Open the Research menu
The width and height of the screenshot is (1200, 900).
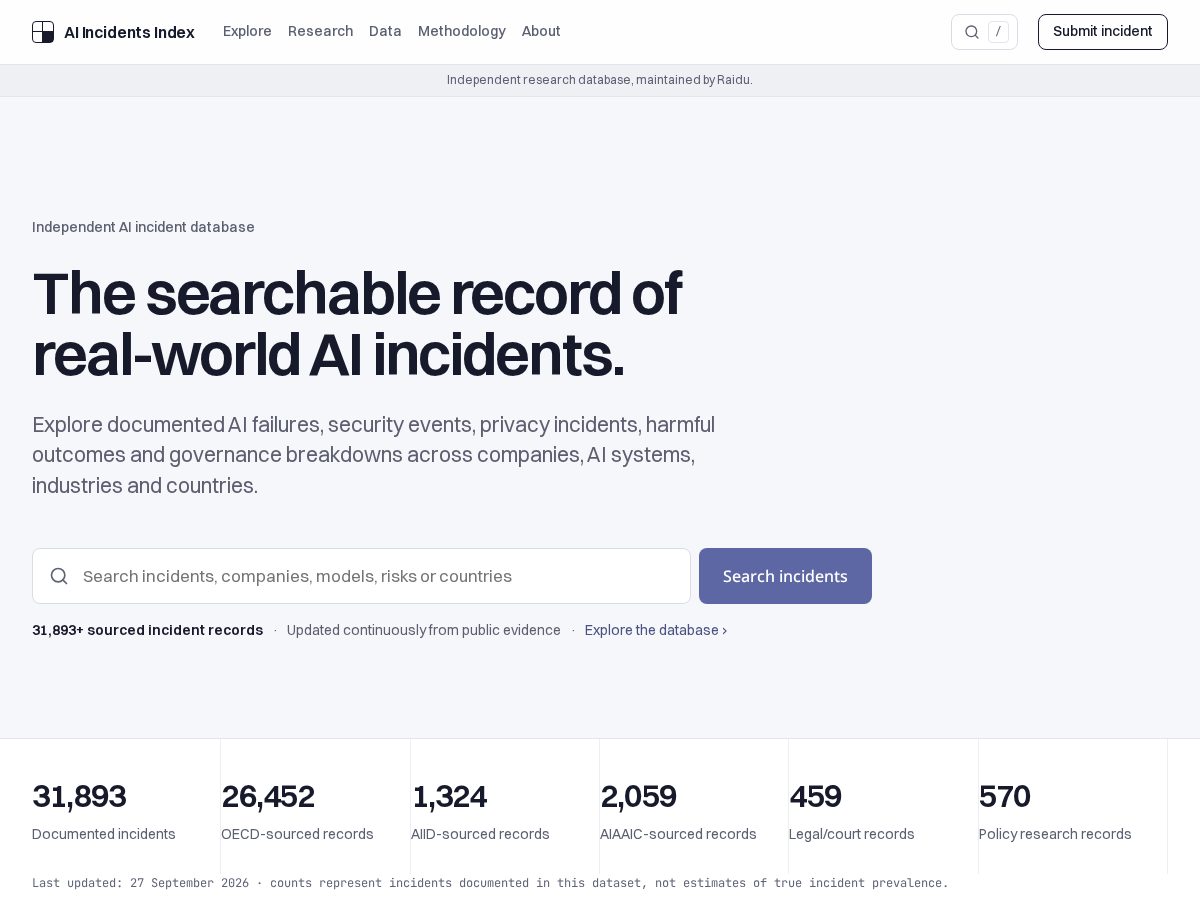pos(320,31)
